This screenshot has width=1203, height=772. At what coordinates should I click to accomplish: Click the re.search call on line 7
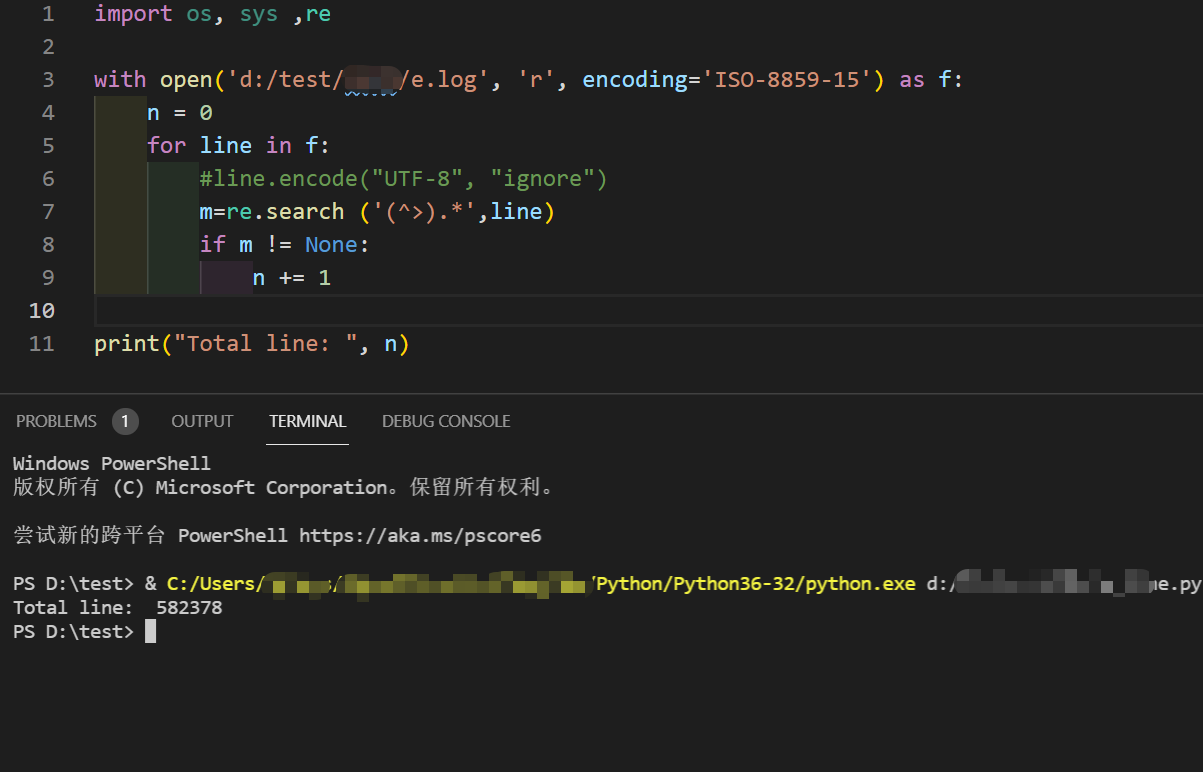click(288, 211)
